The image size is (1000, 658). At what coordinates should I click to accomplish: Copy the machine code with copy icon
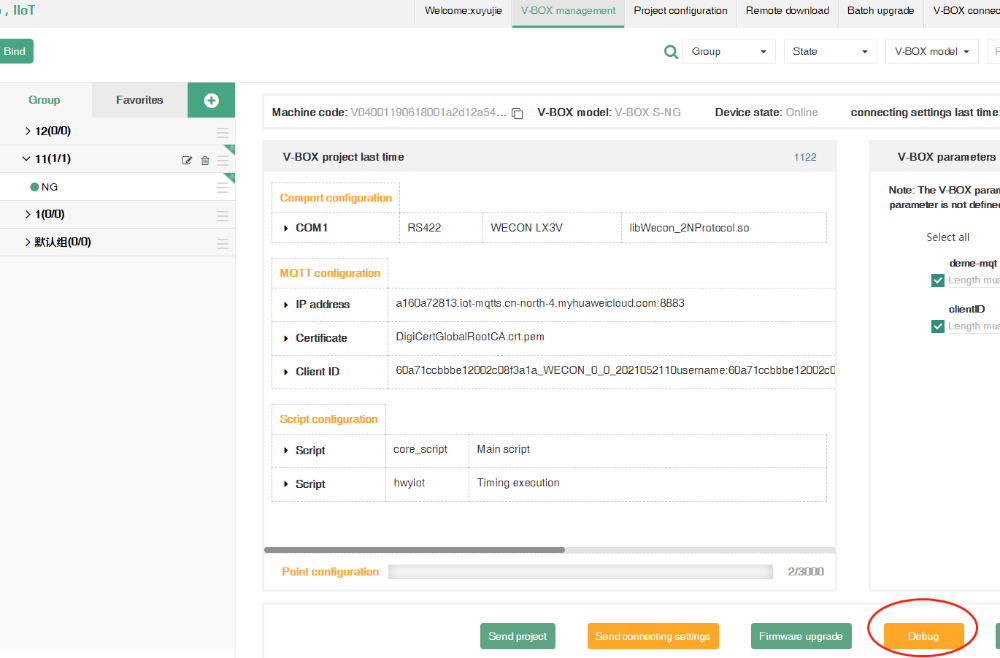tap(517, 113)
